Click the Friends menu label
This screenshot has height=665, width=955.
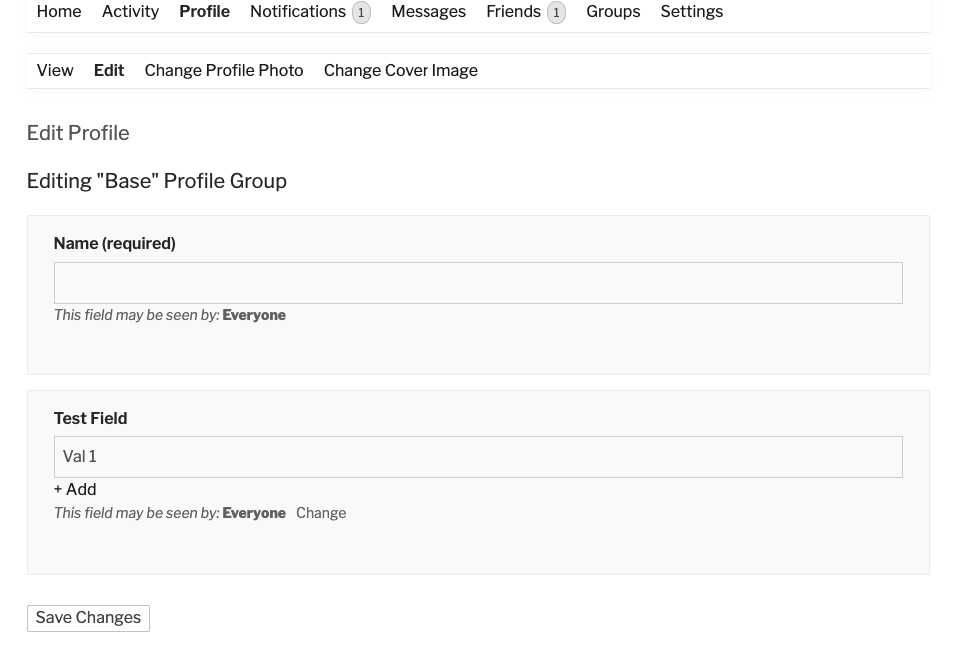pos(513,12)
